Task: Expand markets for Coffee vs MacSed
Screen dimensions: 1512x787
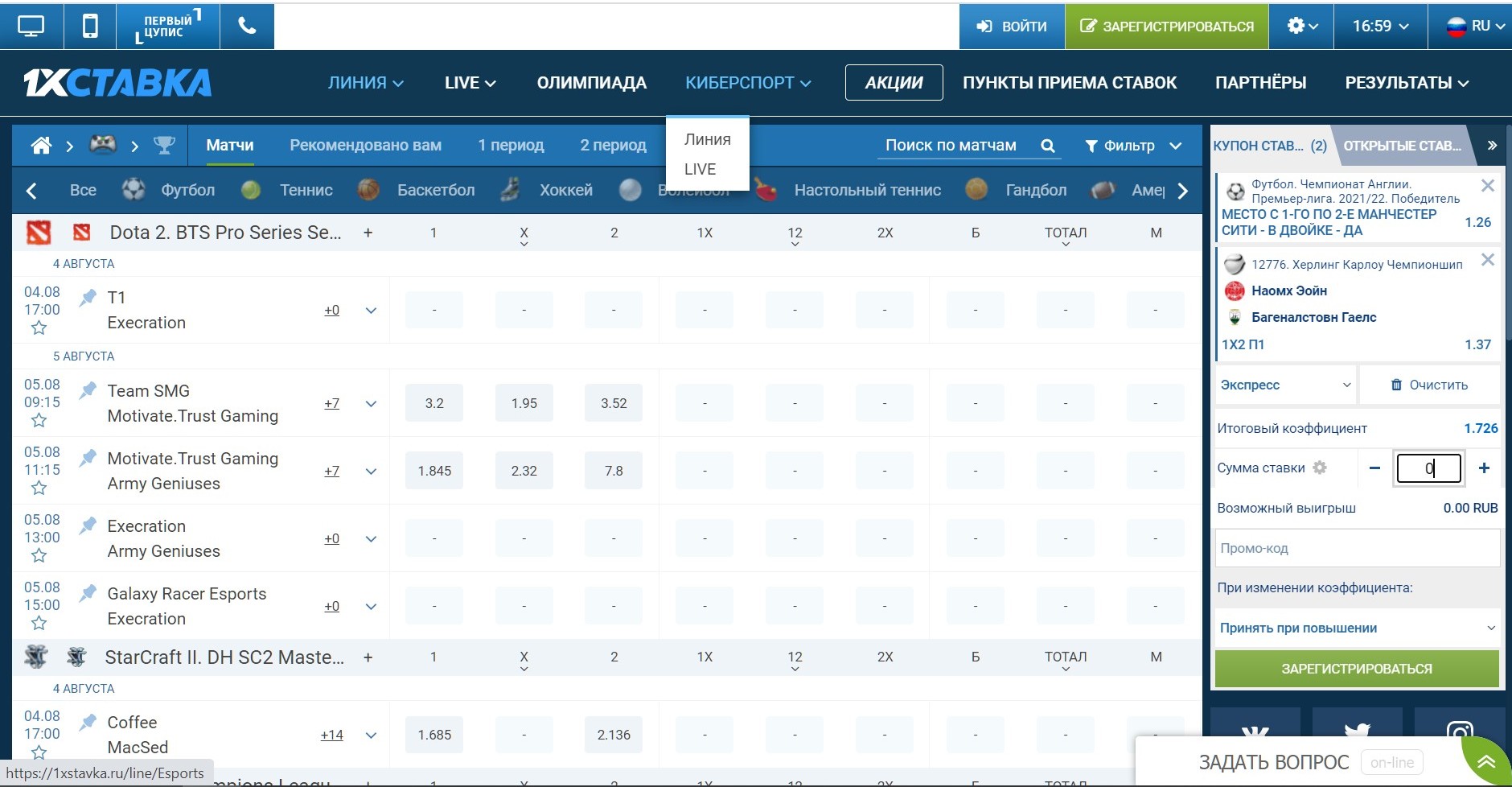Action: tap(371, 735)
